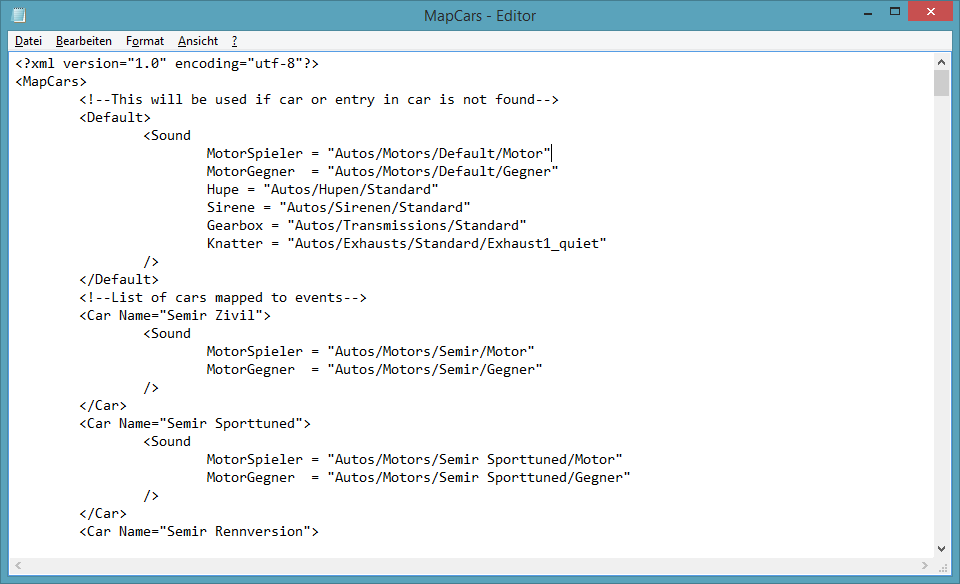Open the Datei menu

[28, 41]
